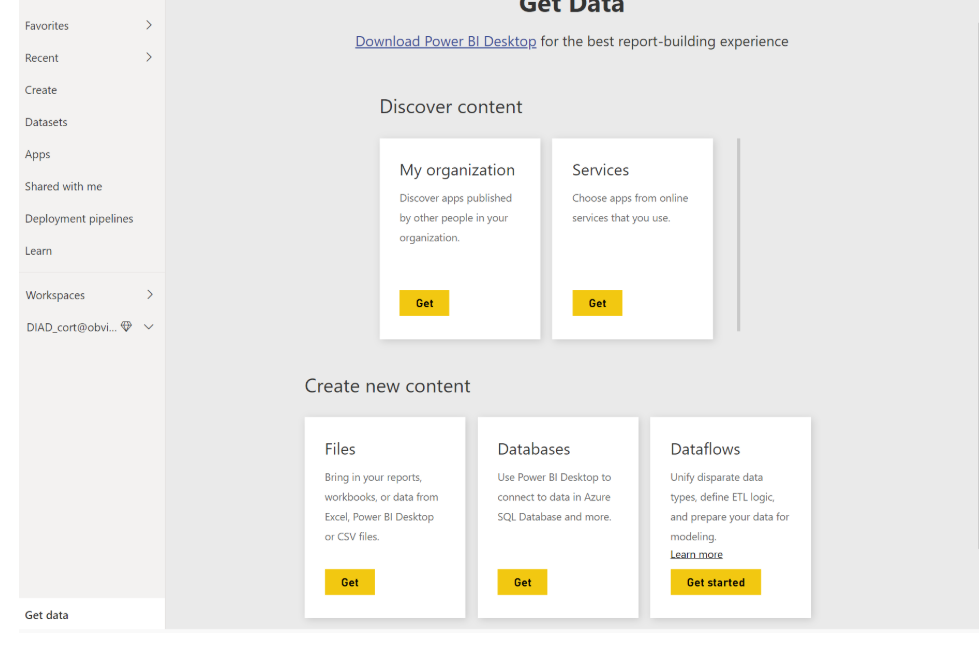The width and height of the screenshot is (979, 645).
Task: Navigate to Deployment pipelines
Action: (79, 219)
